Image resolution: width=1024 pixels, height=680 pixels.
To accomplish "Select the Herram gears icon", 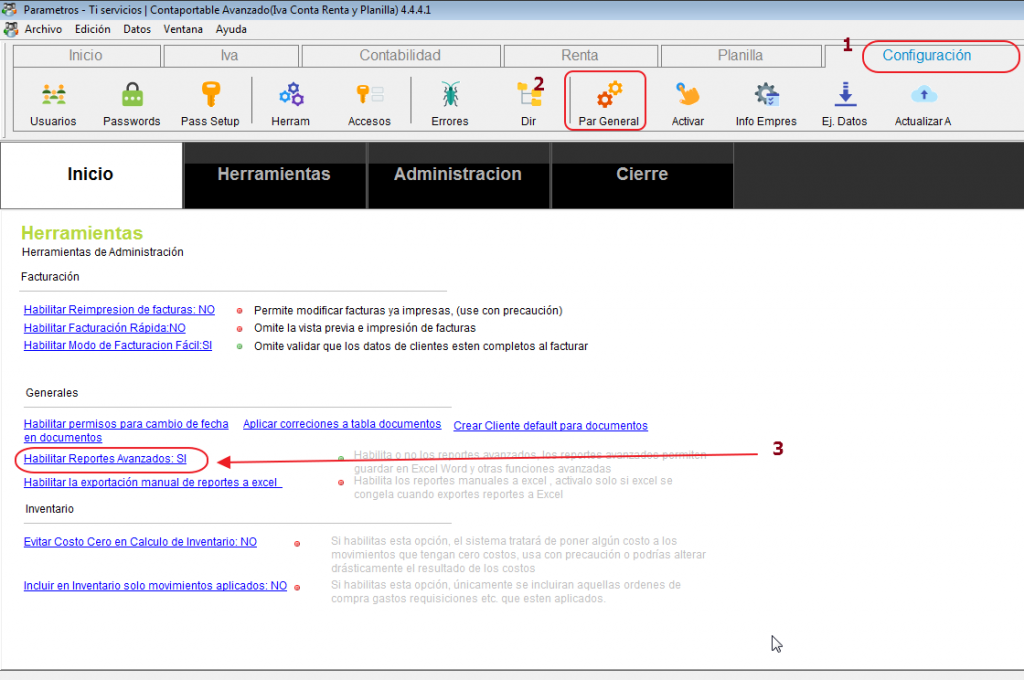I will tap(291, 96).
